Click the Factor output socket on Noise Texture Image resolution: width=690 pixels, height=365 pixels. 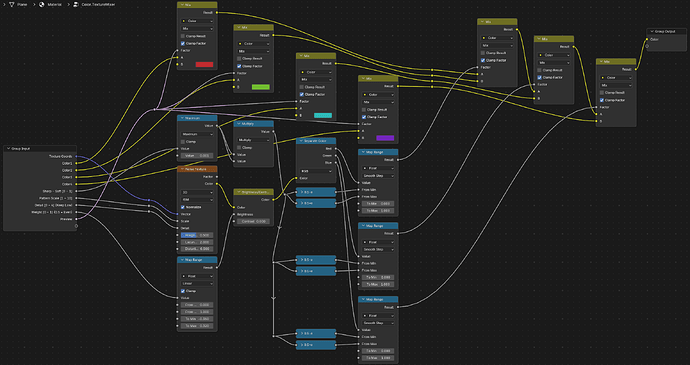point(217,177)
